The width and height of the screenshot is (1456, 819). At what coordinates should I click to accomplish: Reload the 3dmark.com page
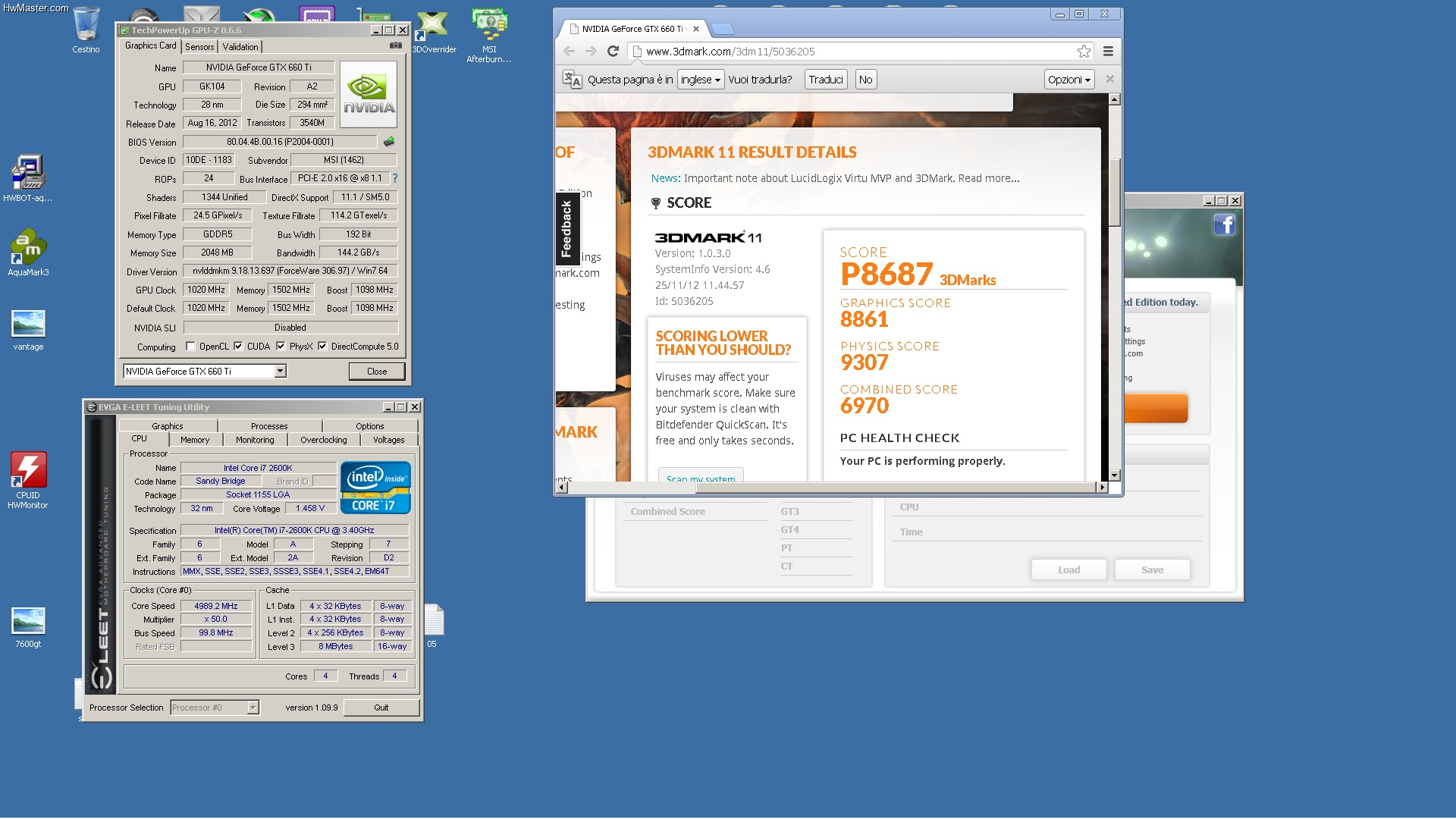(x=613, y=52)
